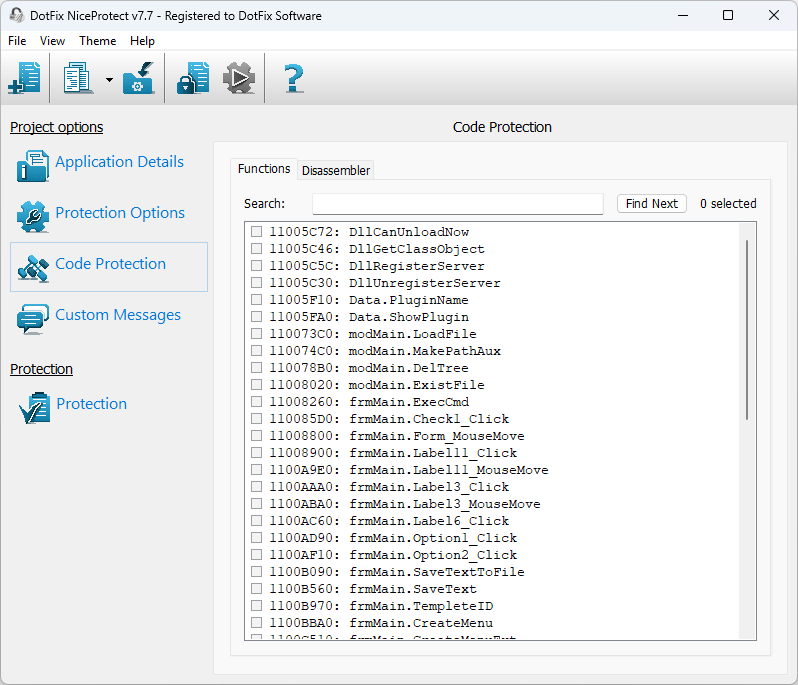Click the Custom Messages chat icon
This screenshot has width=798, height=685.
33,319
